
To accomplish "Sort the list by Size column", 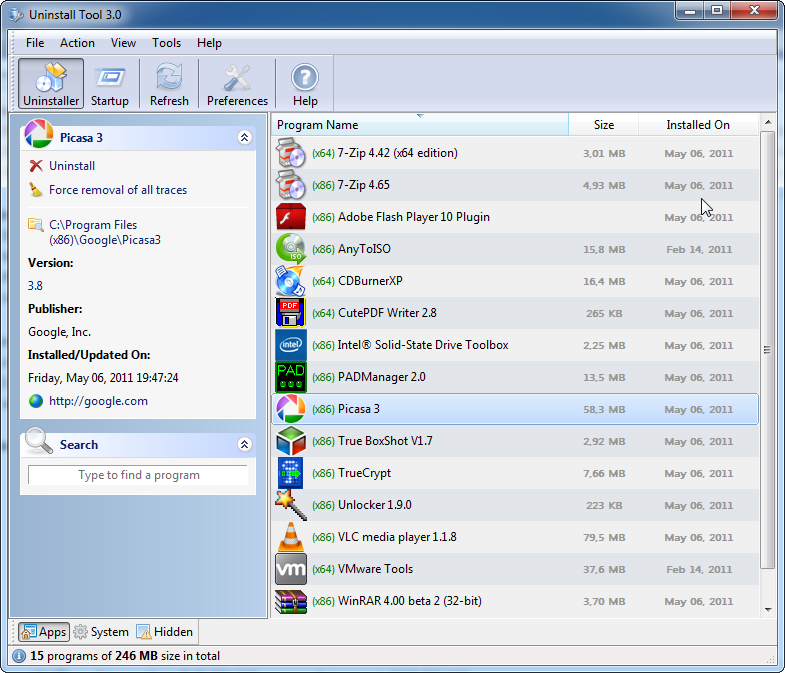I will pos(604,125).
